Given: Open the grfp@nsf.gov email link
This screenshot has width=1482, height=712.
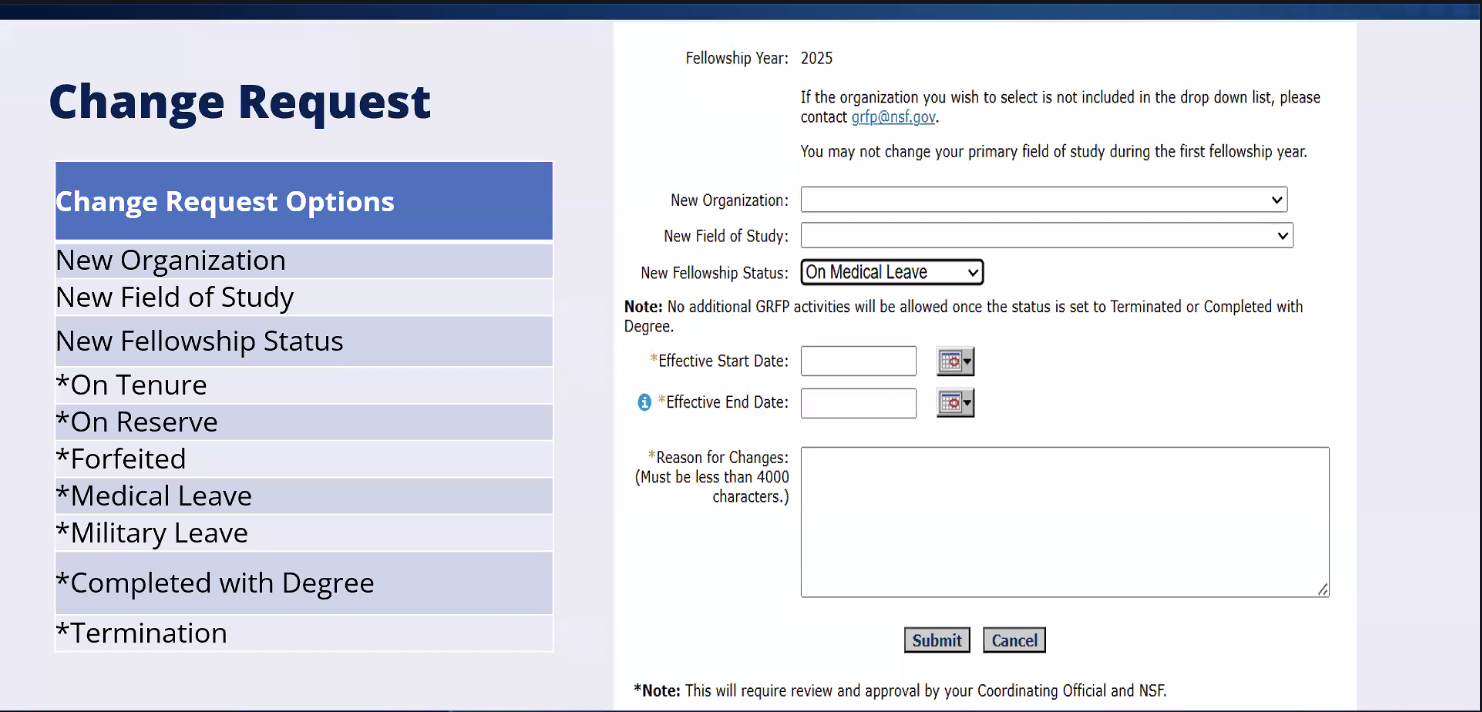Looking at the screenshot, I should [894, 117].
